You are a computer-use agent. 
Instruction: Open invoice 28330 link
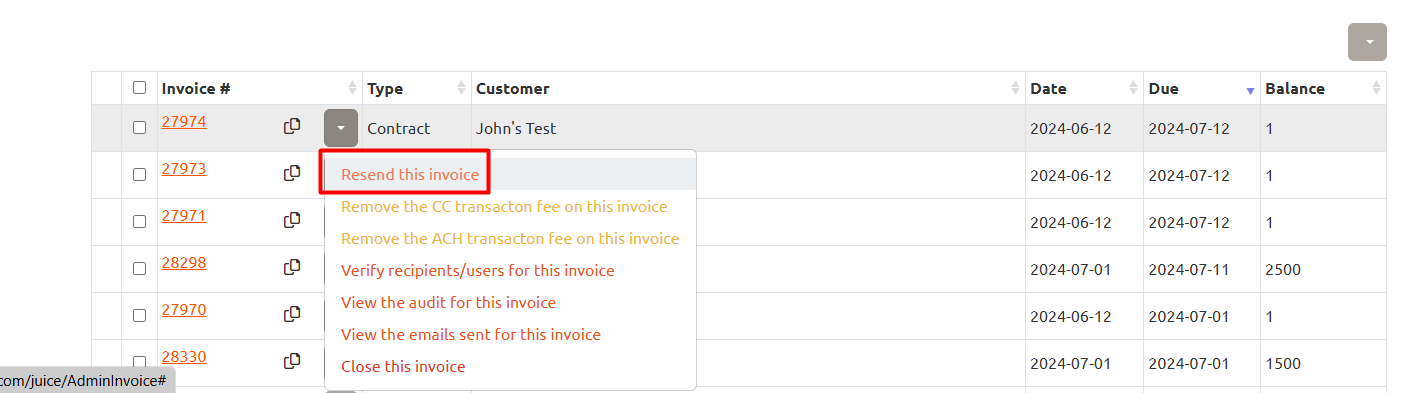pyautogui.click(x=184, y=356)
